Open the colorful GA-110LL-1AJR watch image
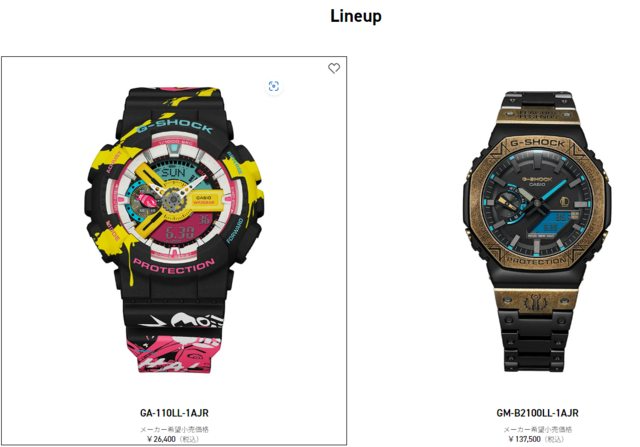 (174, 229)
